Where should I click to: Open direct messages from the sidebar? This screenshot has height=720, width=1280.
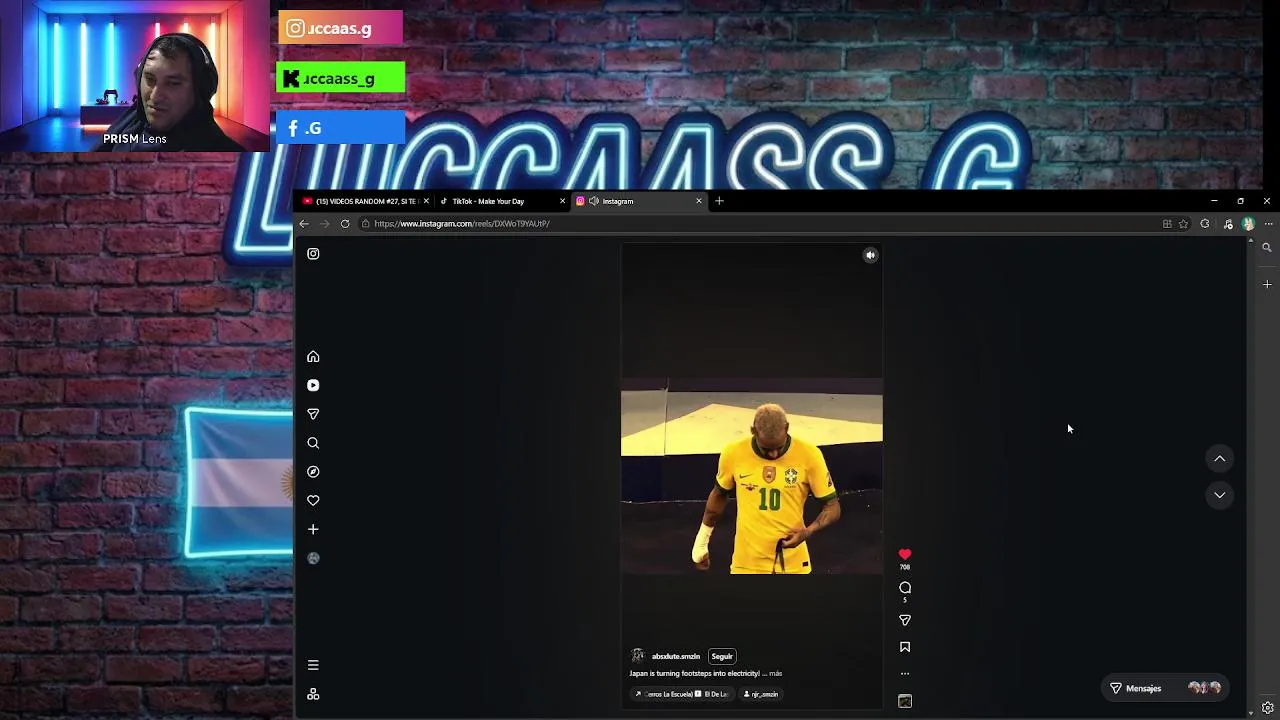click(x=313, y=414)
